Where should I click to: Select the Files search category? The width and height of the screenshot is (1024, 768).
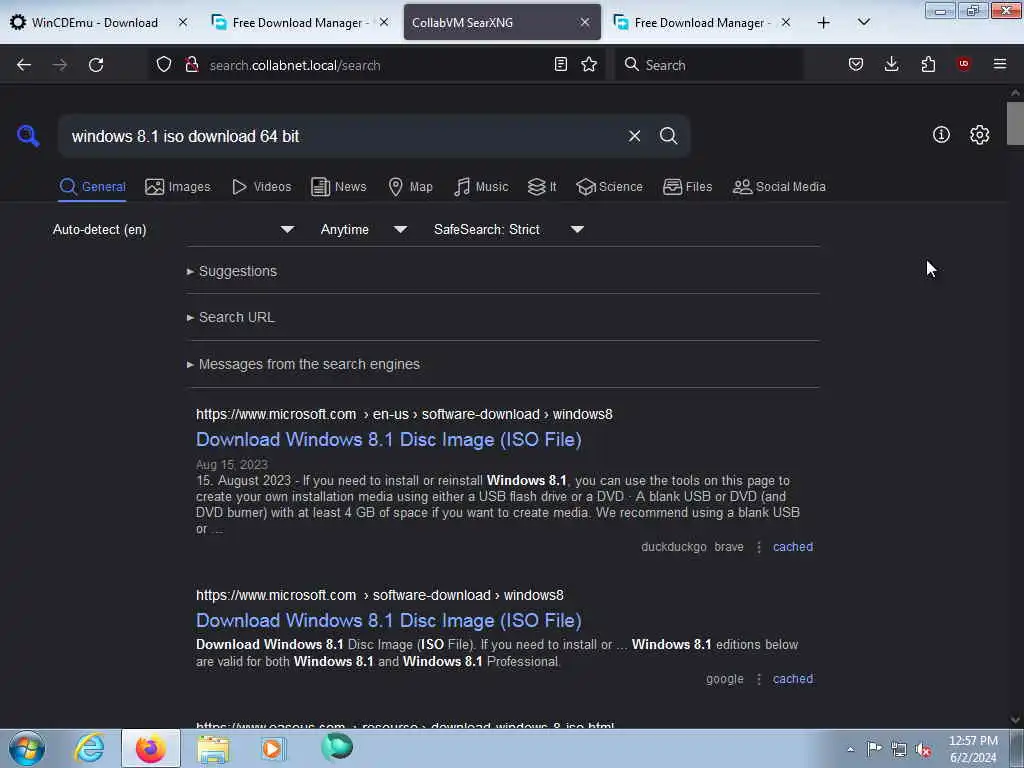(687, 187)
